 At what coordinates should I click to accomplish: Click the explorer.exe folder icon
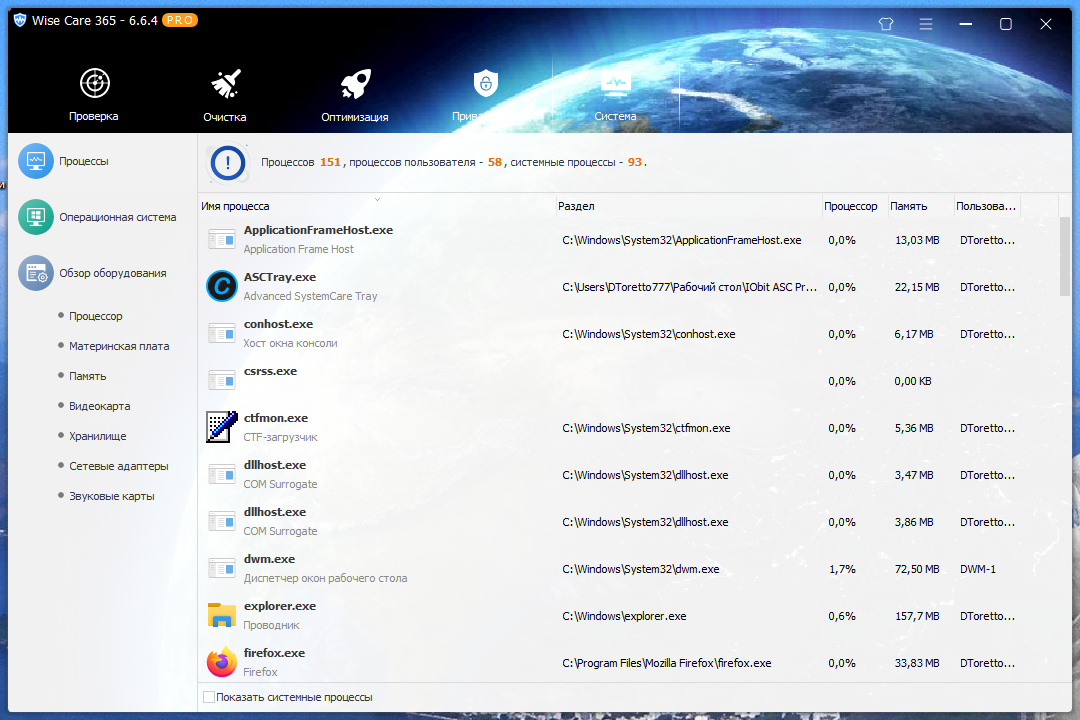(222, 615)
